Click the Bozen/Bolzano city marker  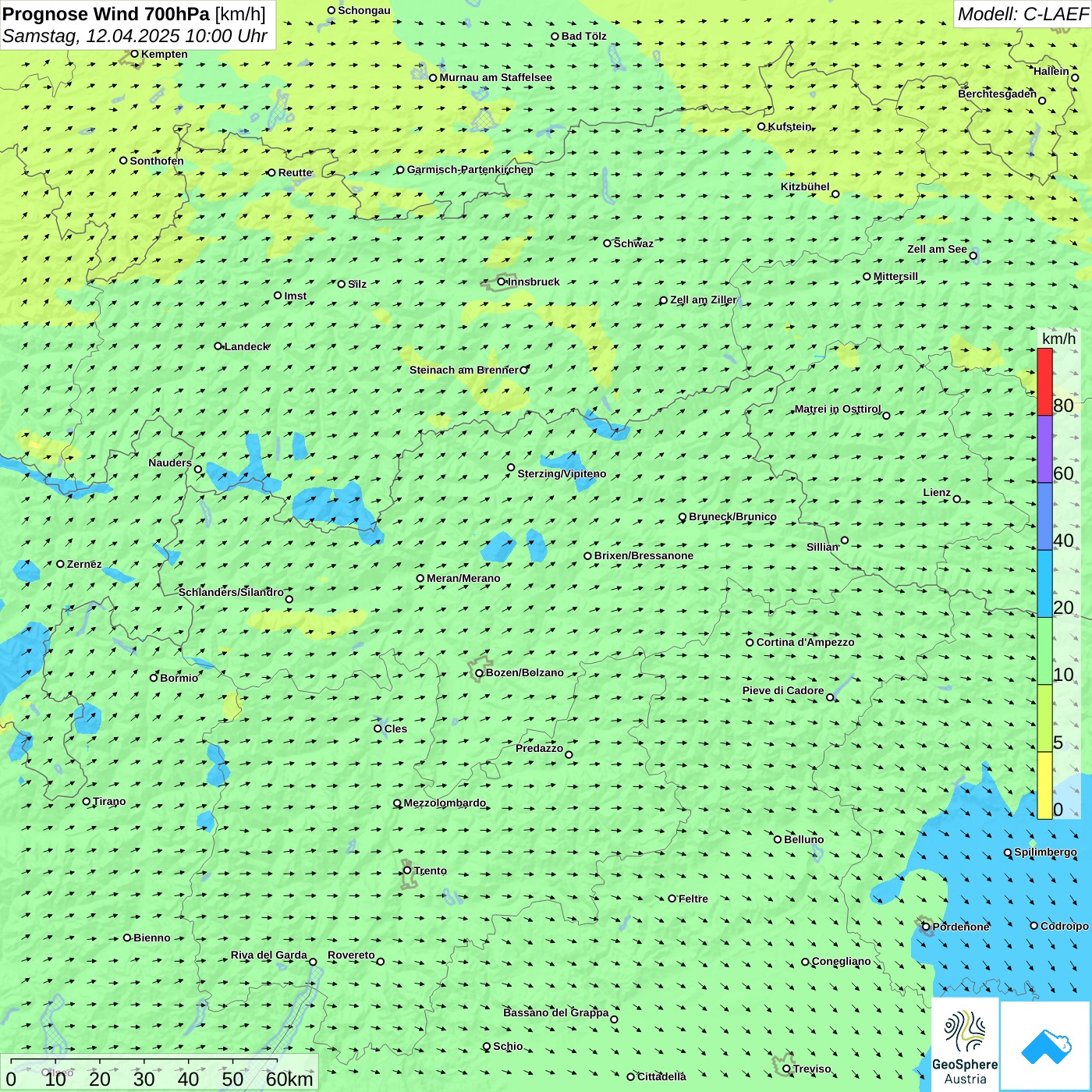(479, 672)
